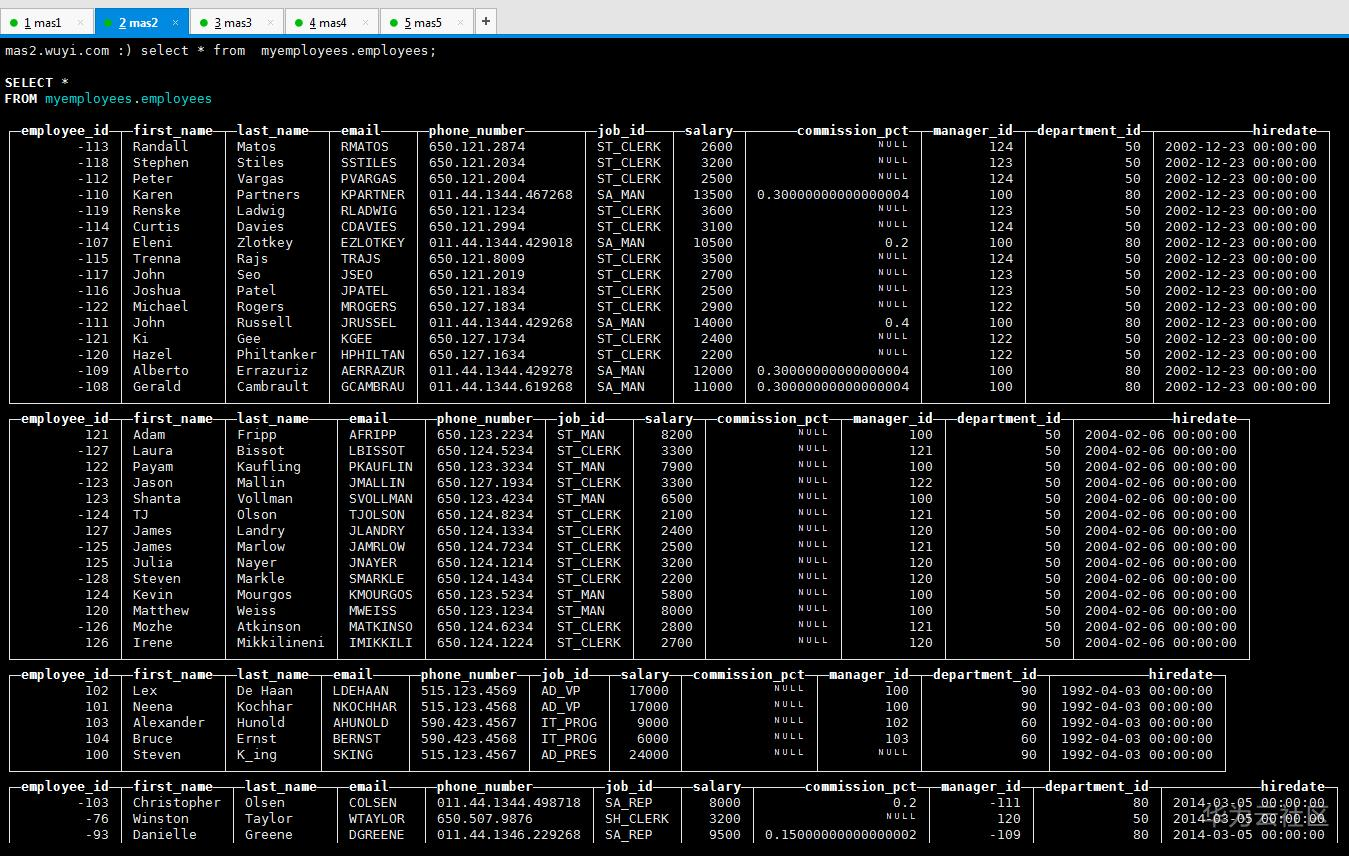Close the mas5 tab
The image size is (1349, 856).
click(460, 22)
